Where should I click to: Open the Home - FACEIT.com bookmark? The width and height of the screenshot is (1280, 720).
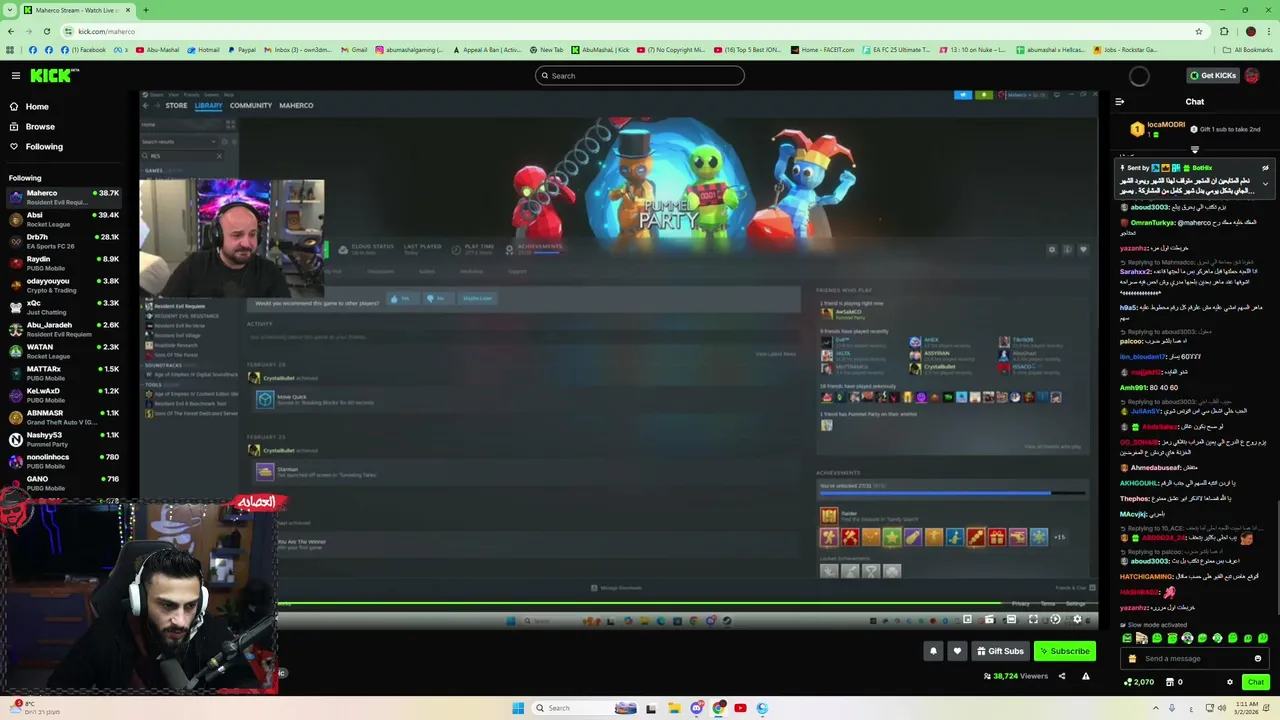[x=822, y=50]
